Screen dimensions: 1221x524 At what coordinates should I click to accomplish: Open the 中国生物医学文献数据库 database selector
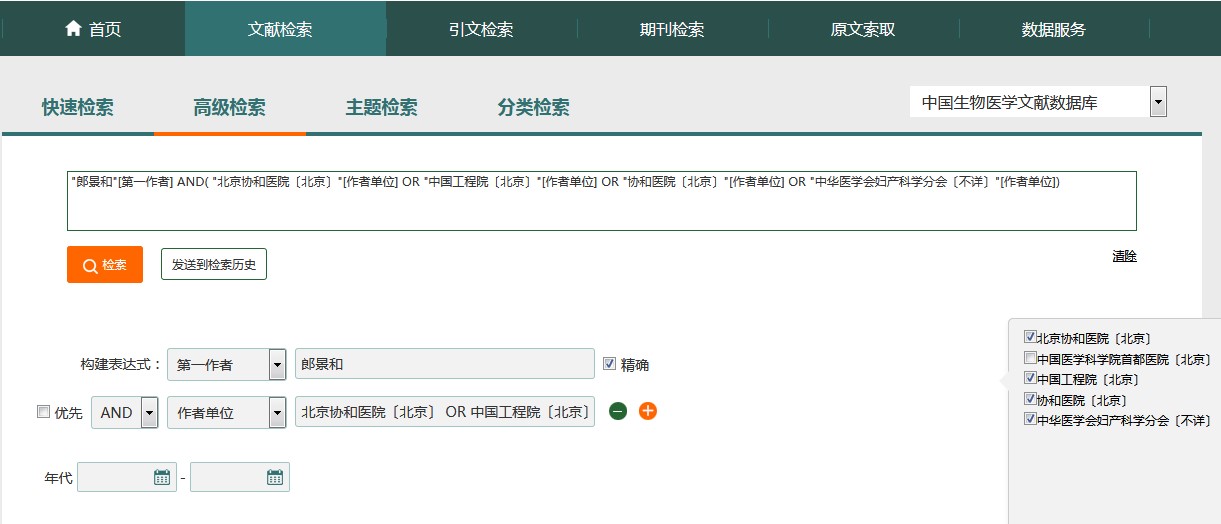tap(1158, 102)
